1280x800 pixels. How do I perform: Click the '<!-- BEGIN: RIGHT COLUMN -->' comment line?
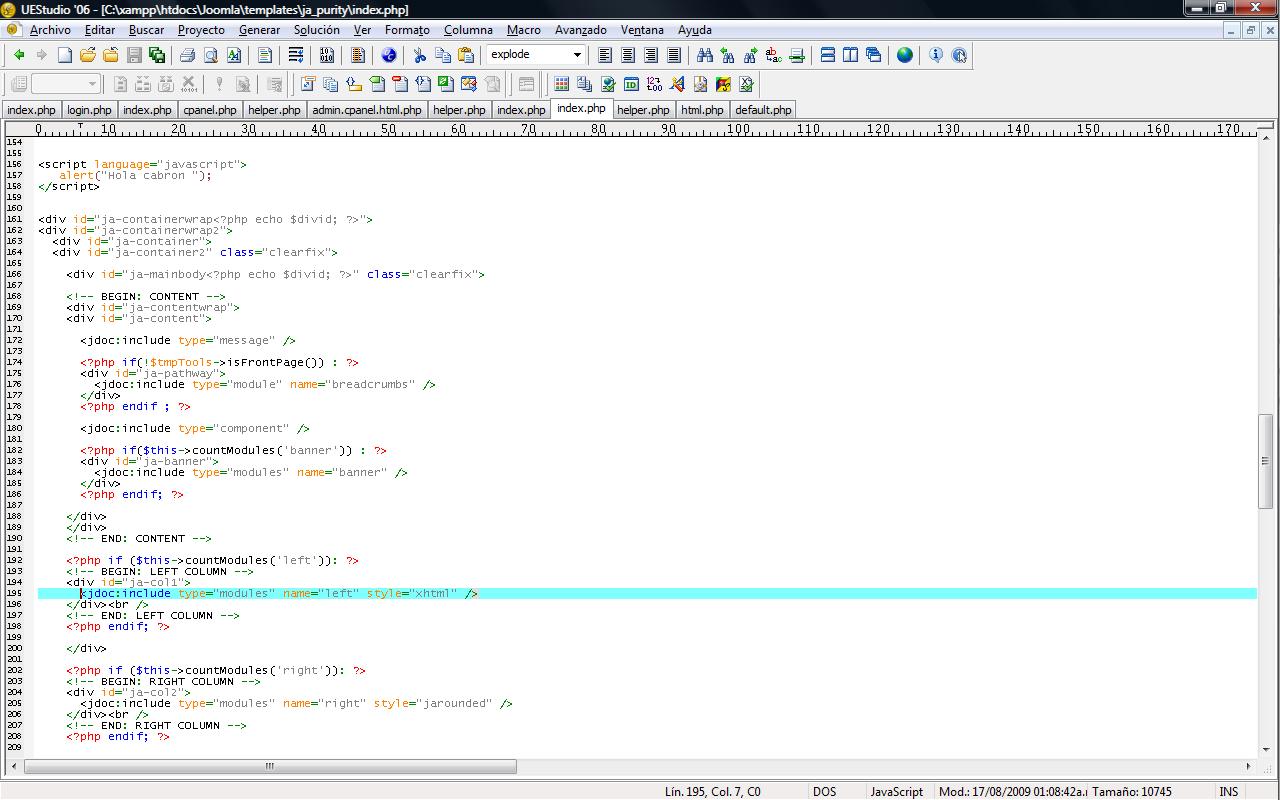[163, 681]
